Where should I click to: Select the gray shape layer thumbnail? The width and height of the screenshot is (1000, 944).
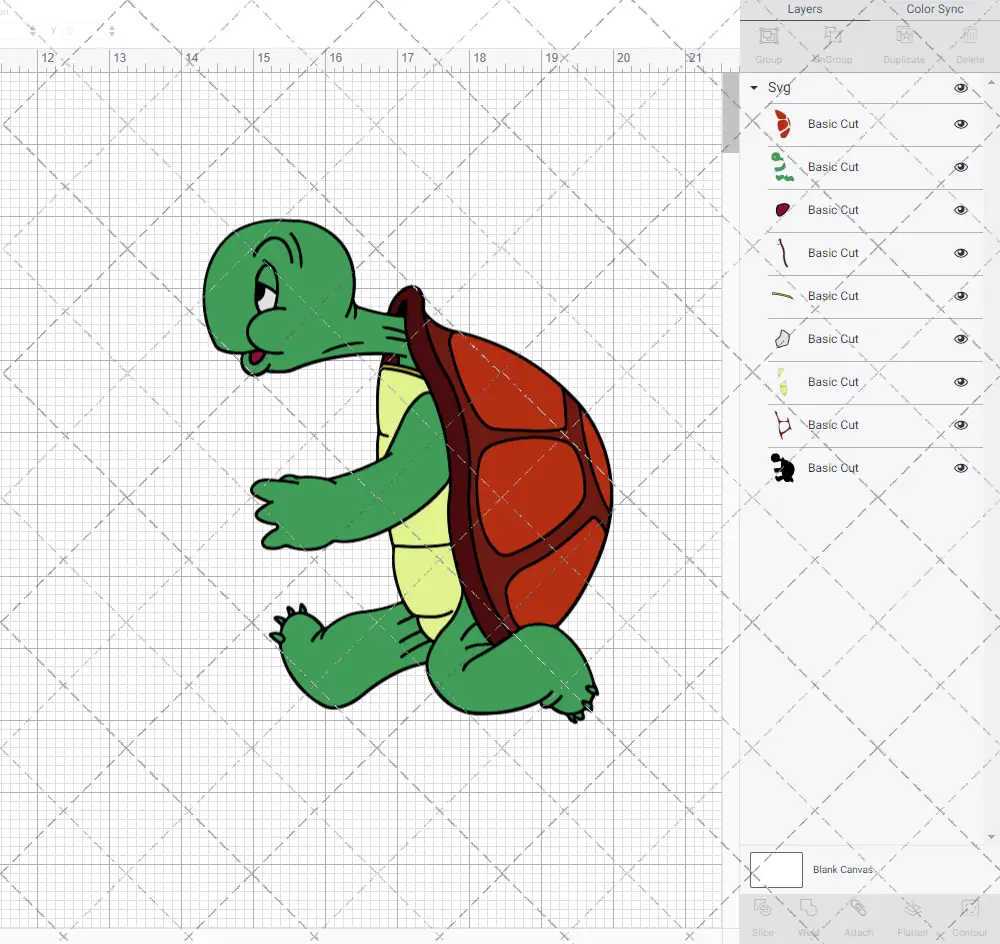(x=783, y=338)
